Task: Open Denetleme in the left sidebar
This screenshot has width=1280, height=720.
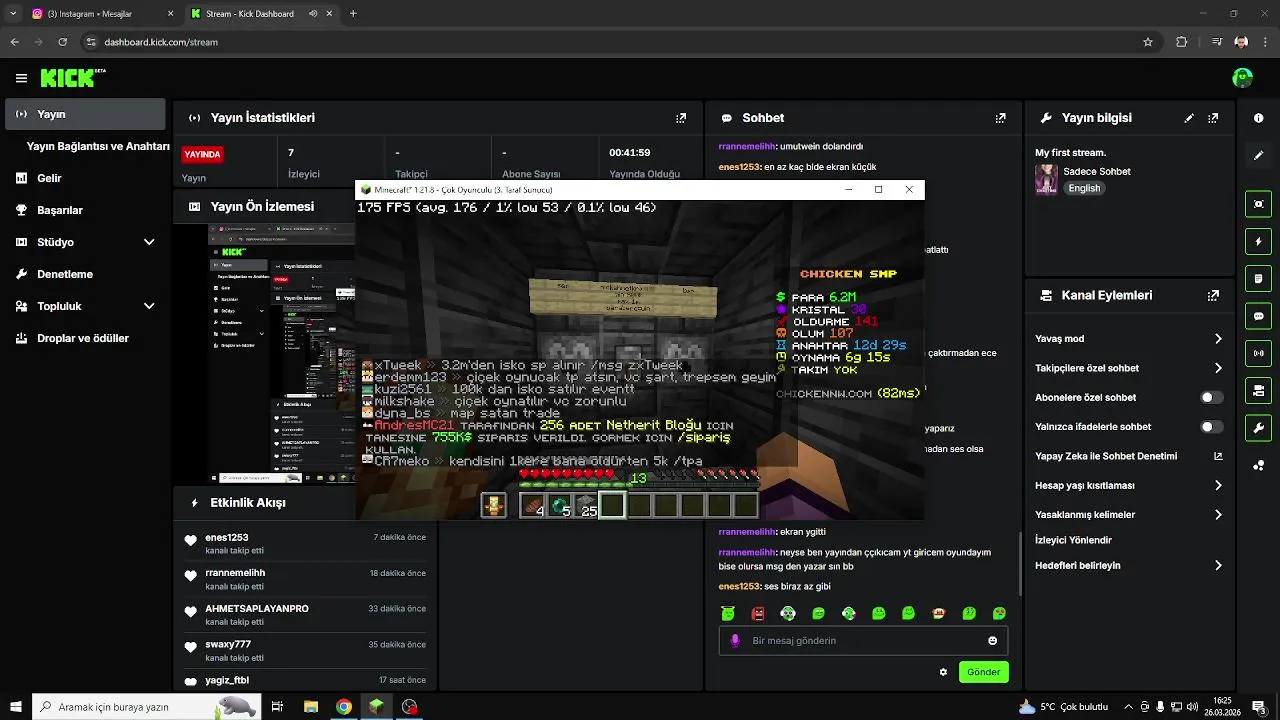Action: point(85,274)
